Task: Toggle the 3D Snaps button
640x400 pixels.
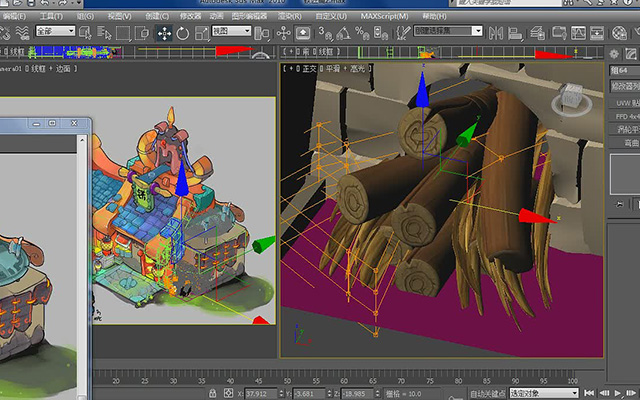Action: 325,33
